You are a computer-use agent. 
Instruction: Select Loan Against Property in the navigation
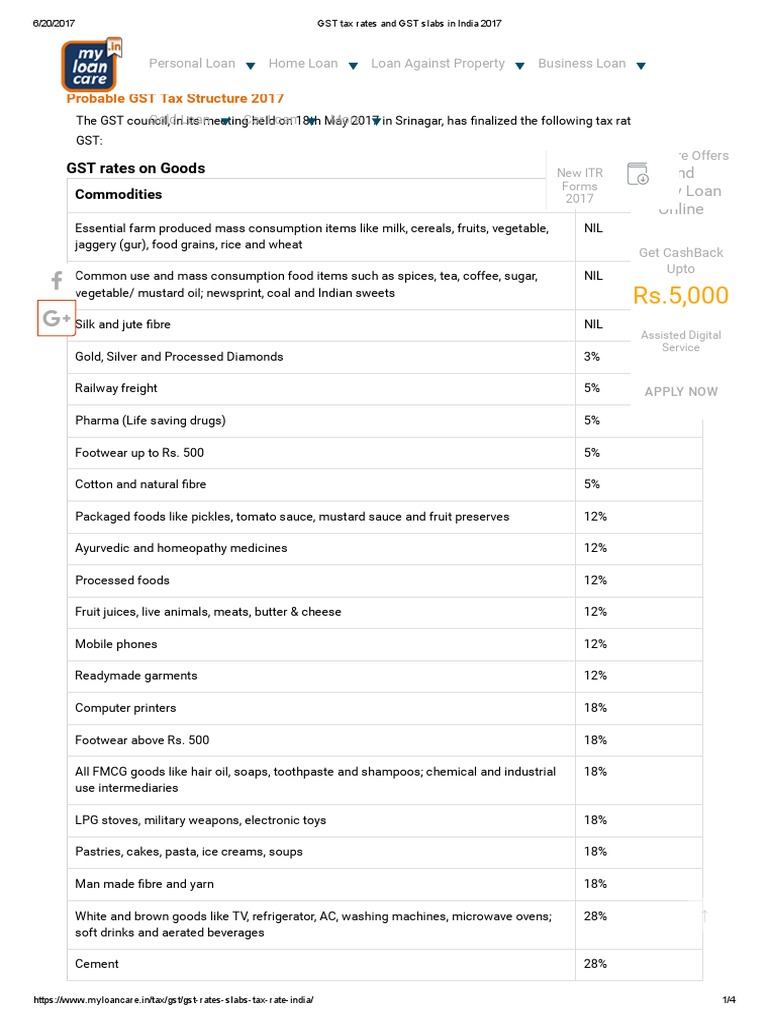point(438,64)
